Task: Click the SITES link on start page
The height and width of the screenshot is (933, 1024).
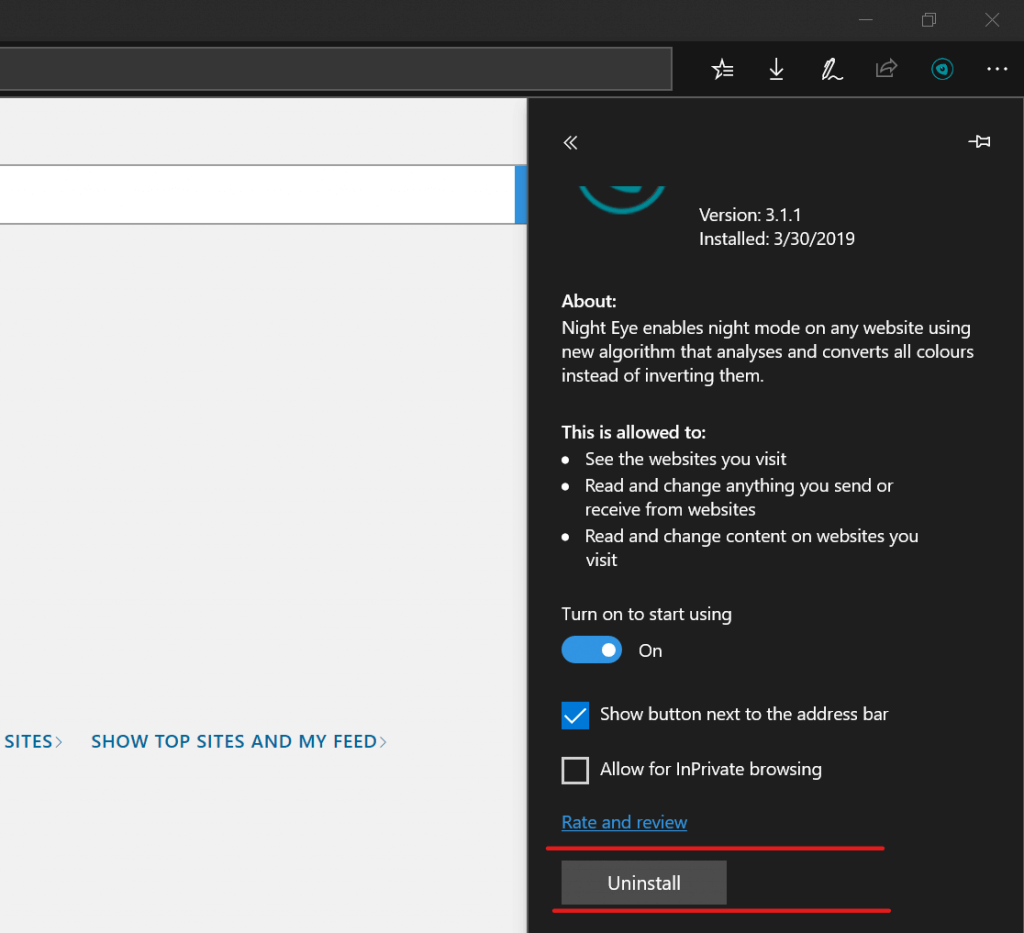Action: click(x=33, y=742)
